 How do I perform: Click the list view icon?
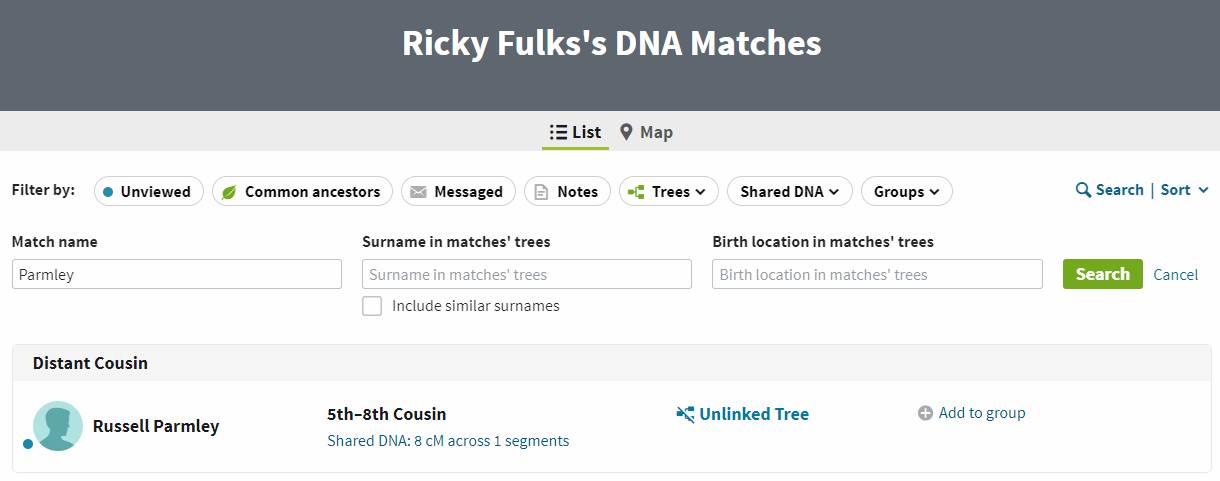click(x=558, y=132)
